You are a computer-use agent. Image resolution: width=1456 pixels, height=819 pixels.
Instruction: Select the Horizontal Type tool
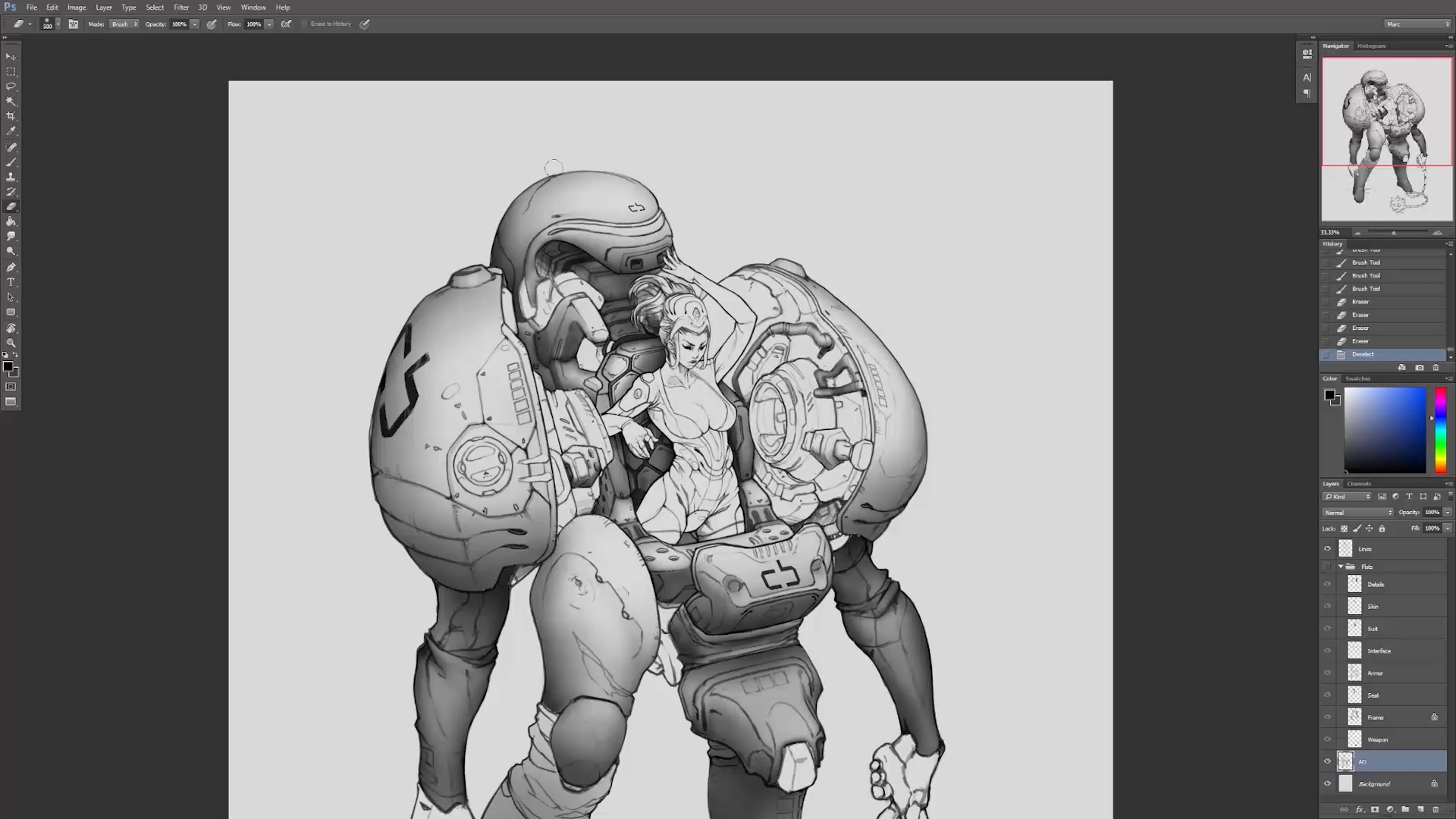(11, 282)
